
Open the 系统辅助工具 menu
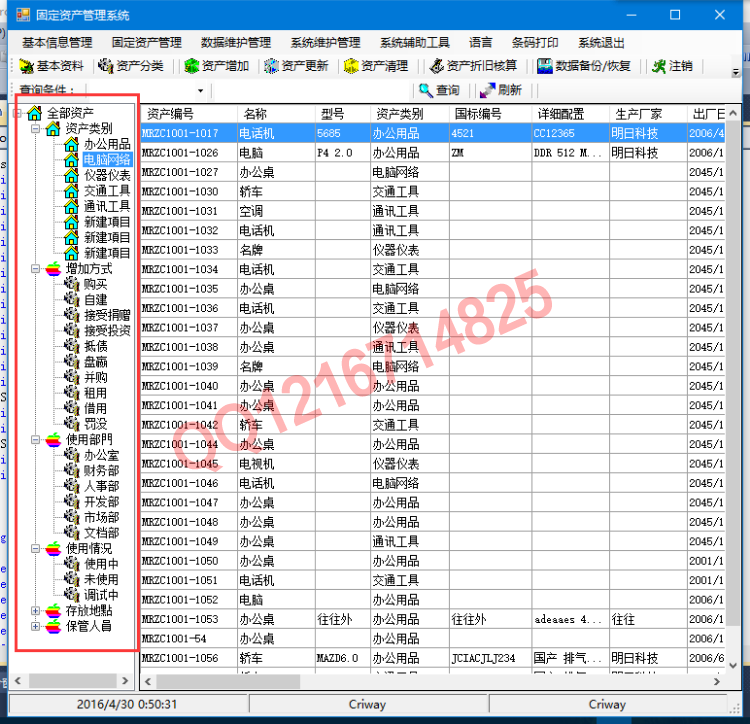click(x=415, y=43)
